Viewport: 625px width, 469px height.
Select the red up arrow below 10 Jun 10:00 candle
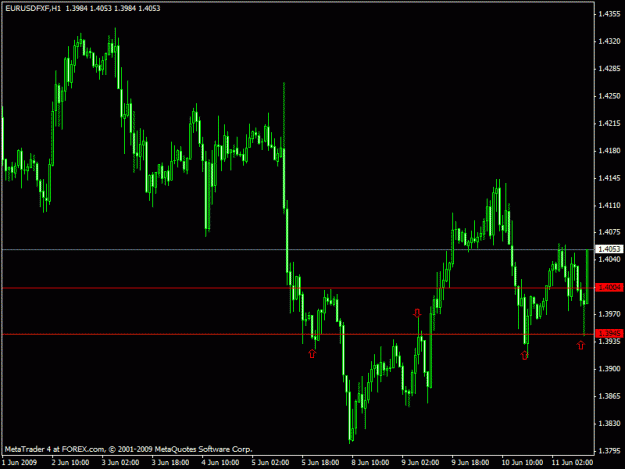(x=525, y=355)
